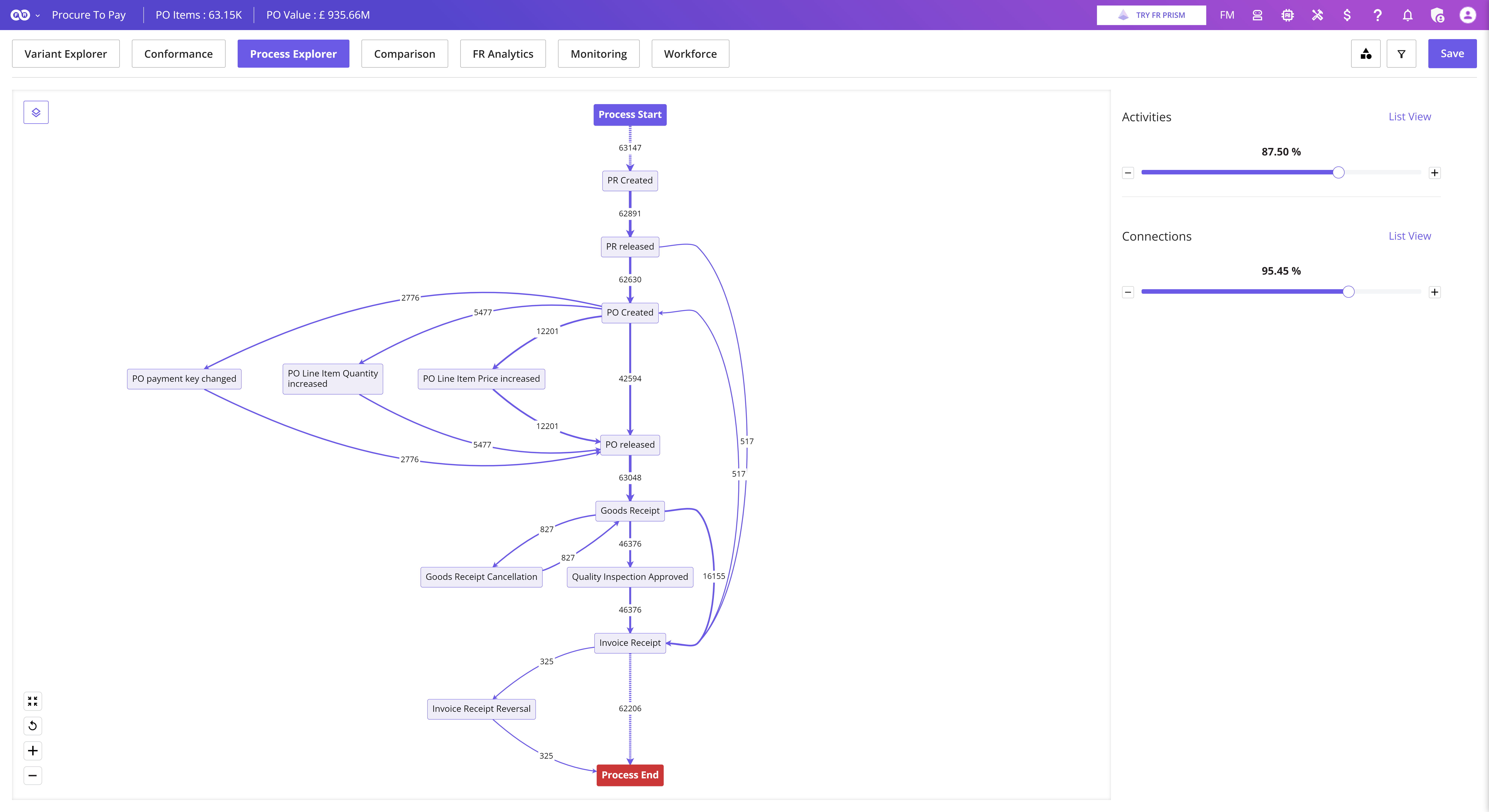Click the fit-to-screen collapse icon
This screenshot has height=812, width=1489.
tap(33, 701)
